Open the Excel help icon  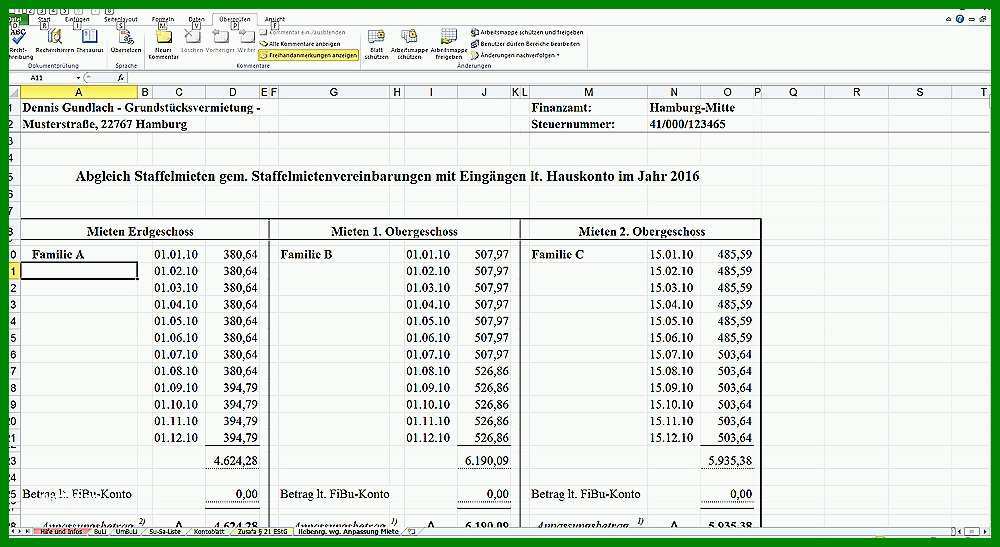pos(960,19)
